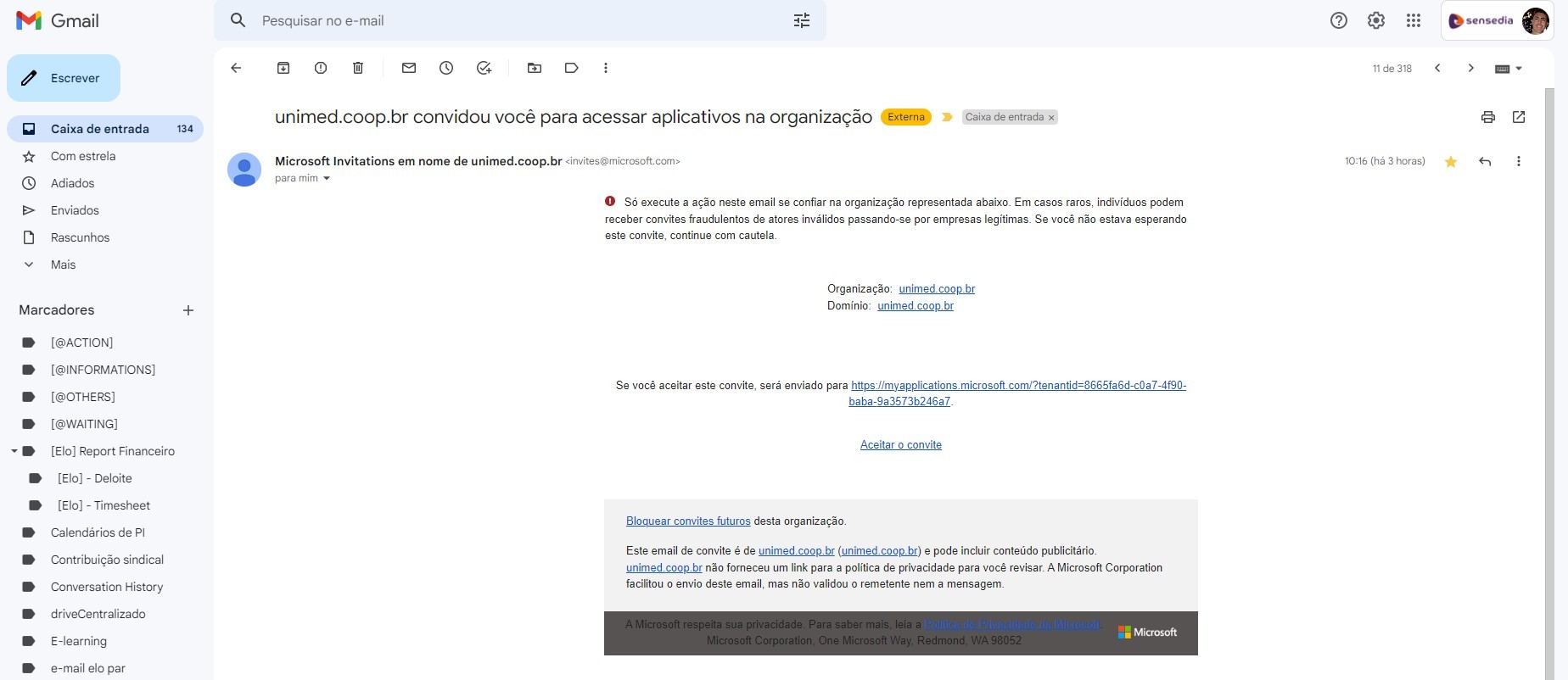1568x680 pixels.
Task: Click the Gmail logo
Action: [x=58, y=20]
